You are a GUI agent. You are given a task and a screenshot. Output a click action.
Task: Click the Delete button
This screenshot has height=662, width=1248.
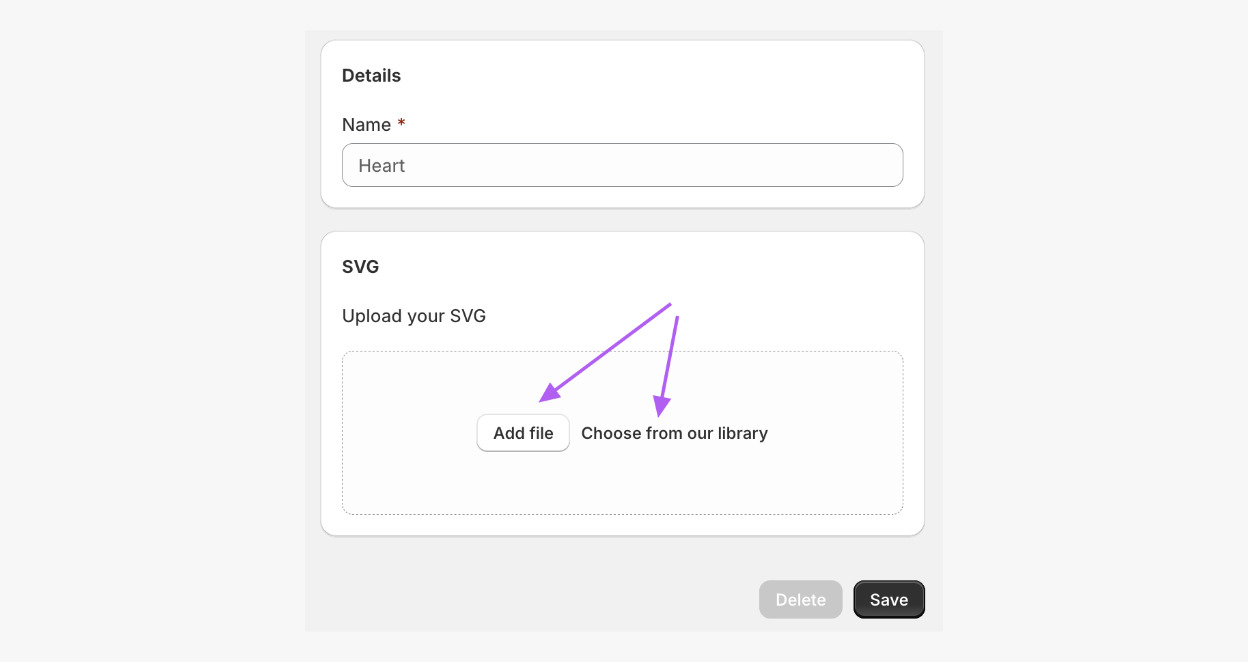pyautogui.click(x=800, y=600)
